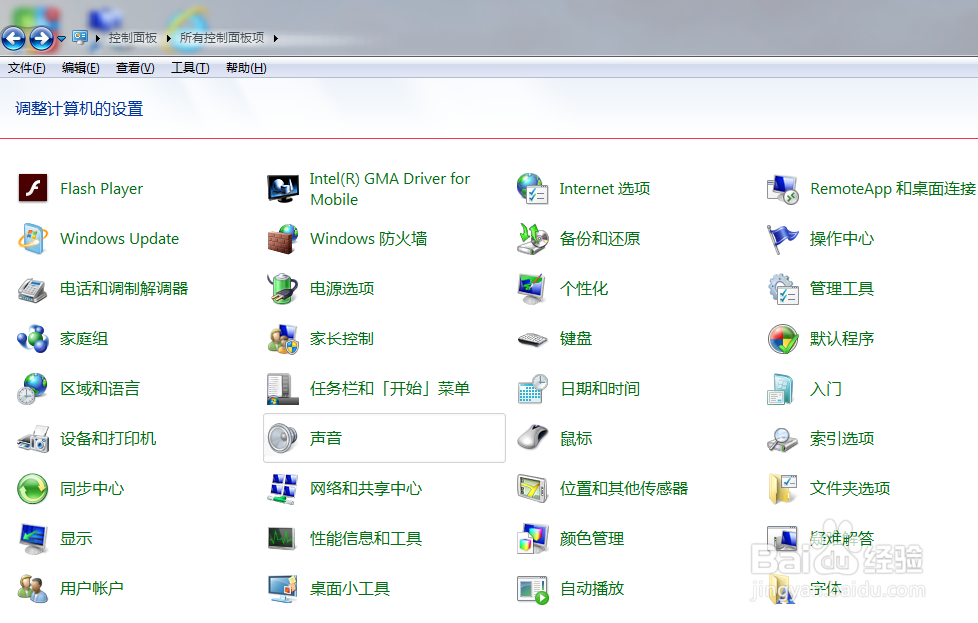The height and width of the screenshot is (623, 978).
Task: Open the 工具(T) menu
Action: pyautogui.click(x=190, y=68)
